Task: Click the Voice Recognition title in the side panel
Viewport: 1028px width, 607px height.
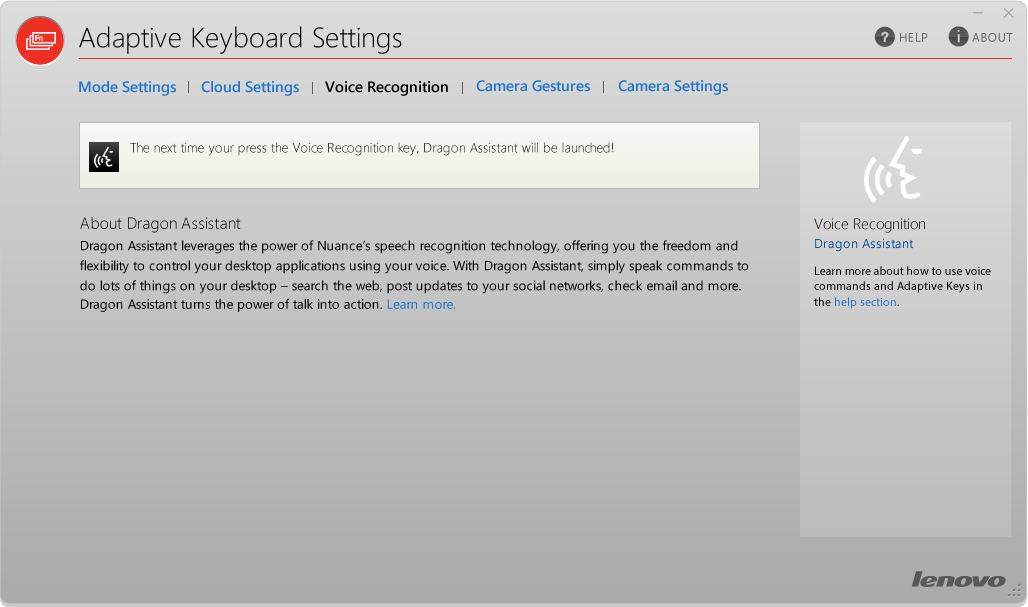Action: (x=870, y=224)
